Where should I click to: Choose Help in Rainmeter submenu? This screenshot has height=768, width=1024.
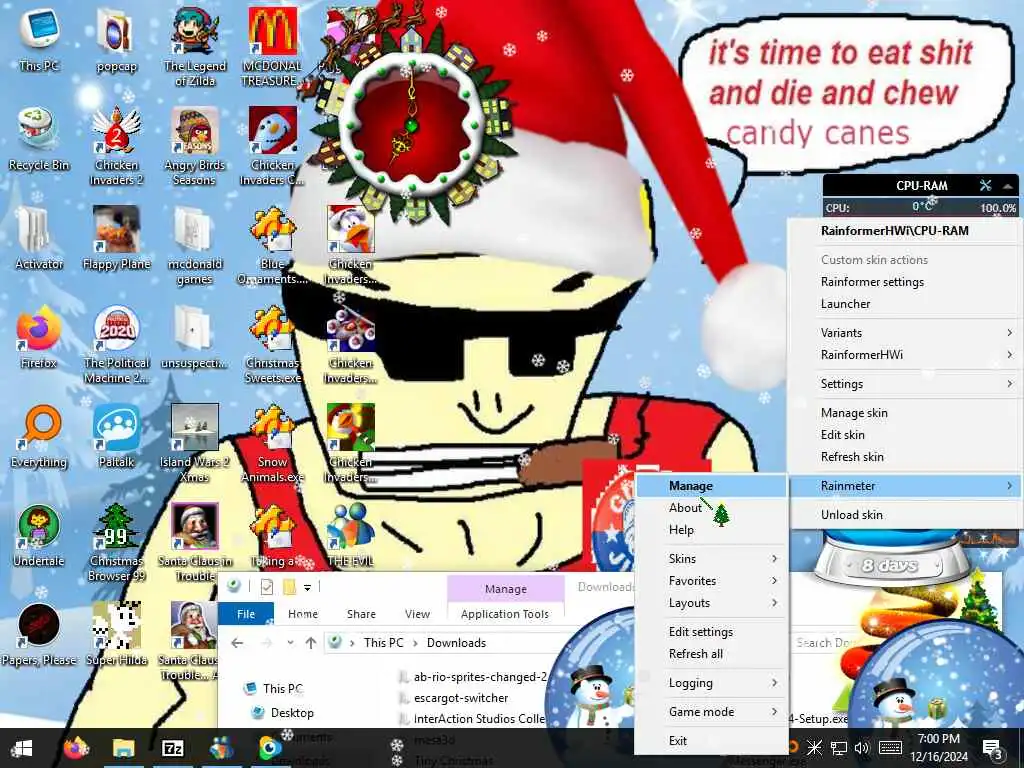711,530
